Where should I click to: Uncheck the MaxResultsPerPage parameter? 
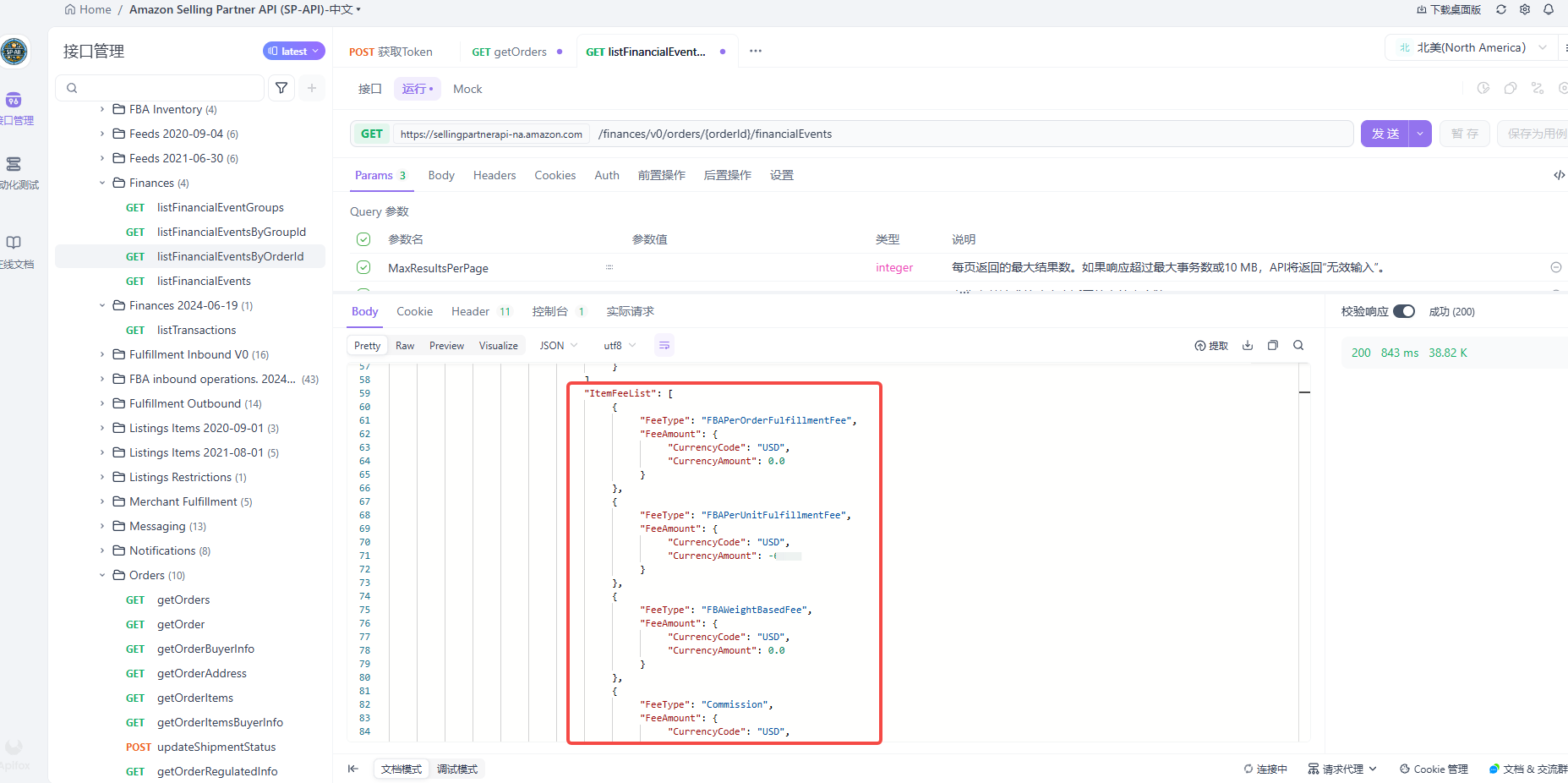pos(363,267)
